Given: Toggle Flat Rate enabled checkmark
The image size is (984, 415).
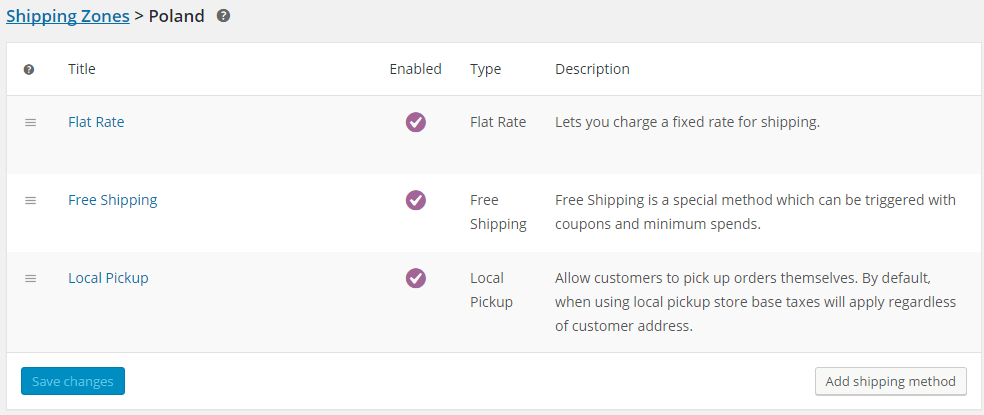Looking at the screenshot, I should pyautogui.click(x=415, y=122).
